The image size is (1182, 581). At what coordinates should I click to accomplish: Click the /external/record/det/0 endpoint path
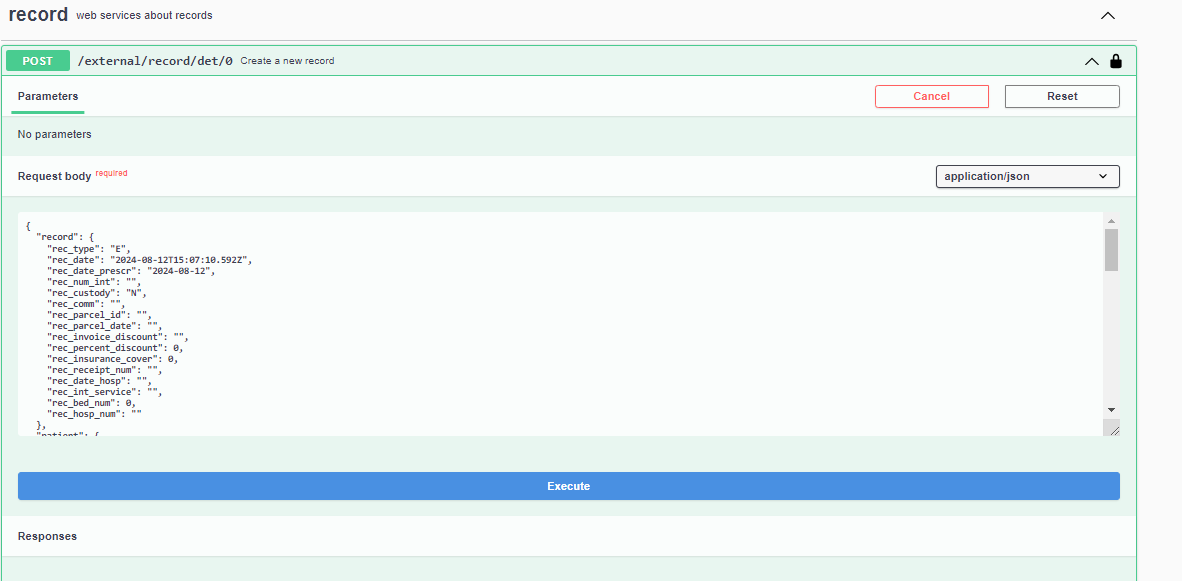[x=155, y=61]
